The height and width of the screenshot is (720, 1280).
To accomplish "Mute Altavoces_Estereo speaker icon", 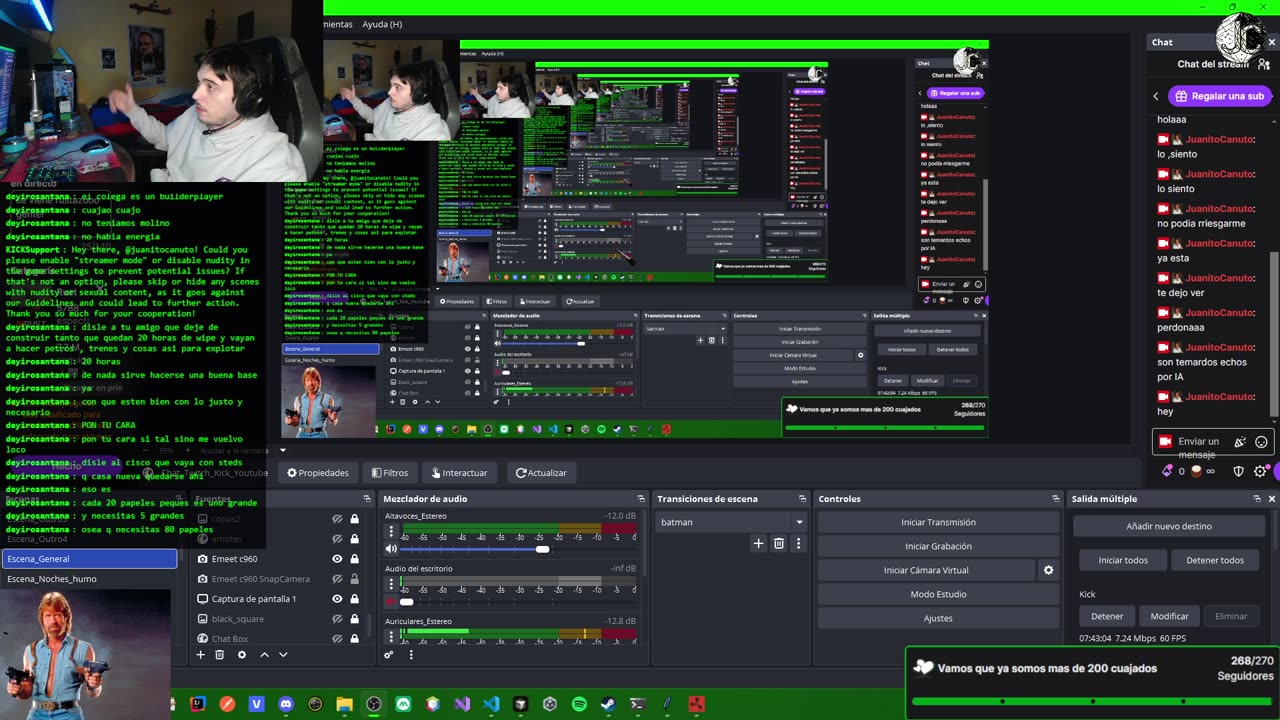I will click(391, 549).
